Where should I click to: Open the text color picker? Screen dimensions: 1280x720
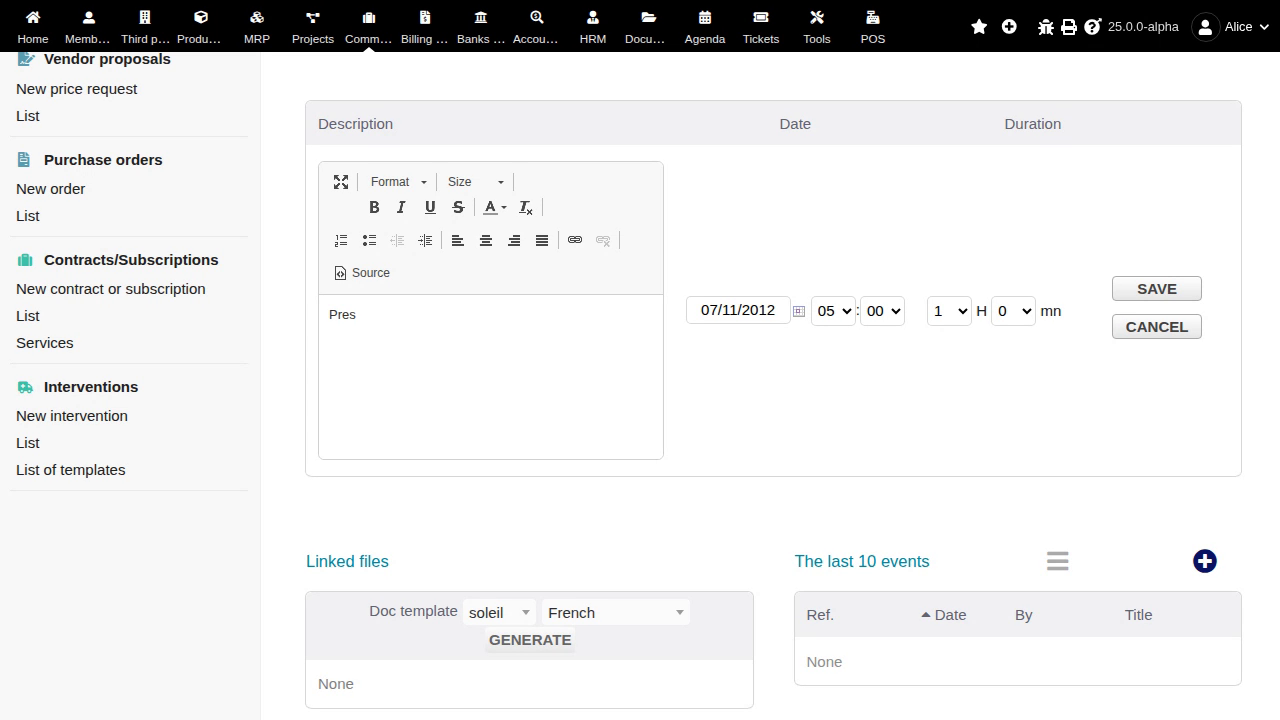click(495, 207)
